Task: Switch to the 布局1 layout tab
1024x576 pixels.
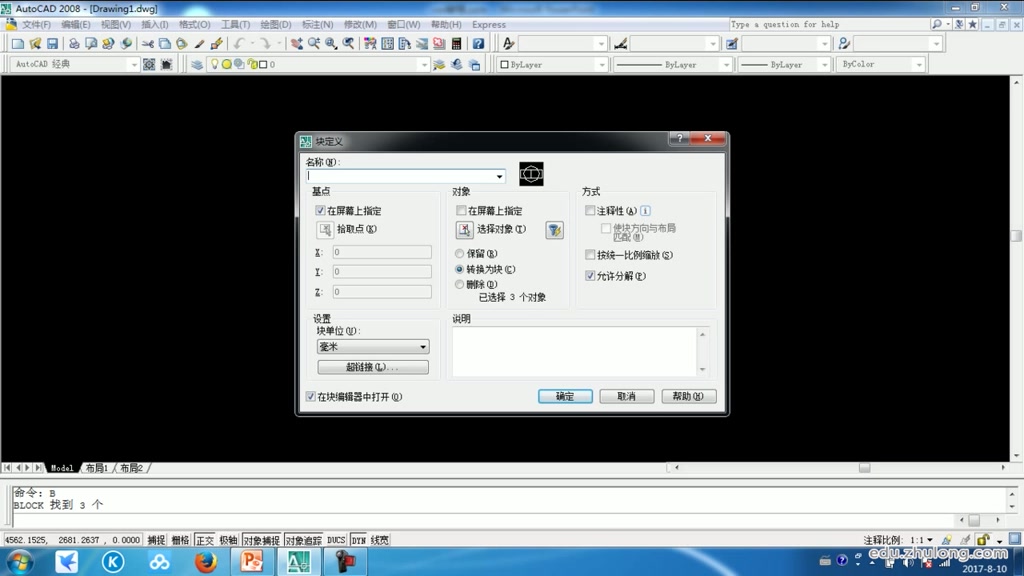Action: point(95,467)
